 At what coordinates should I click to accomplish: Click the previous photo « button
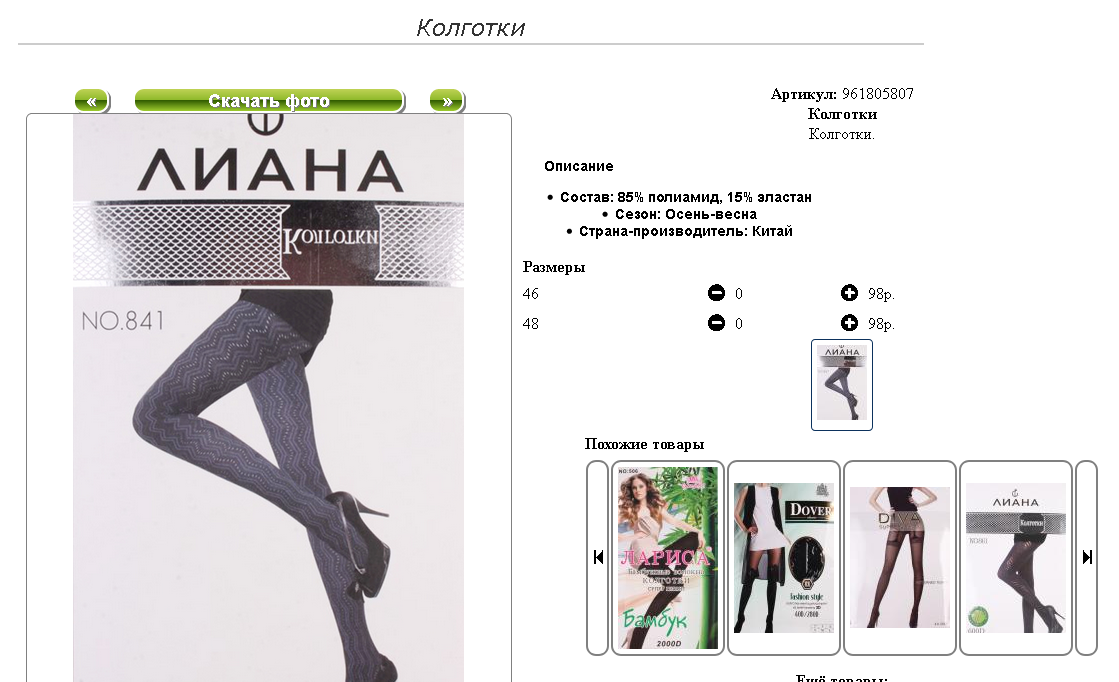(x=92, y=101)
